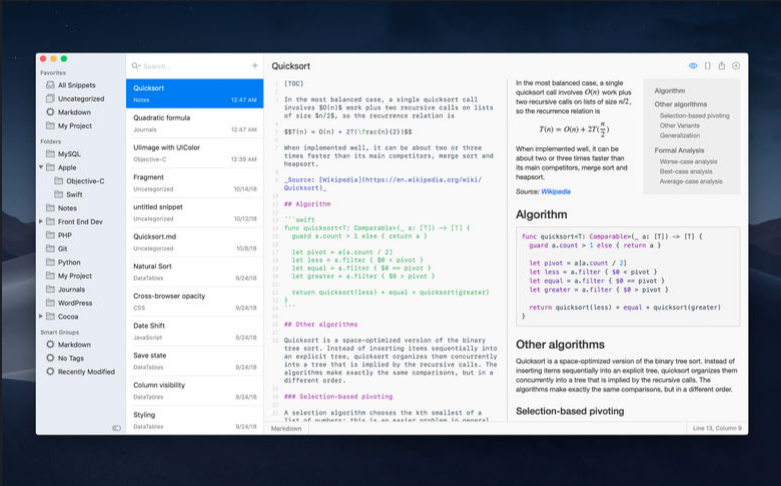Add a new snippet with plus button
781x486 pixels.
point(255,65)
